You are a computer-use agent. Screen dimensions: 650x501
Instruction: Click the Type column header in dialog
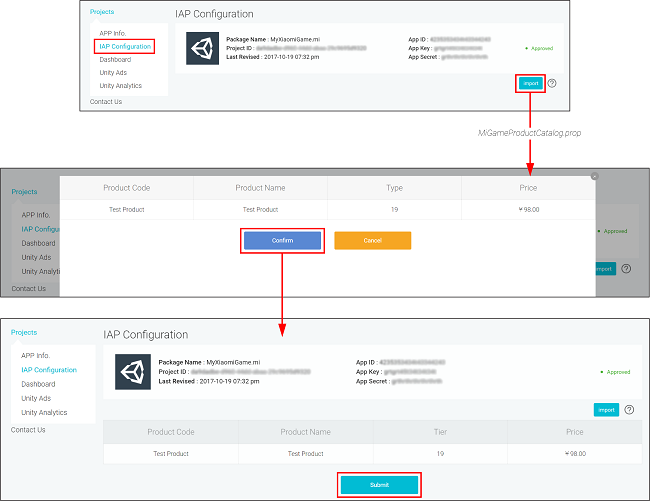(394, 188)
